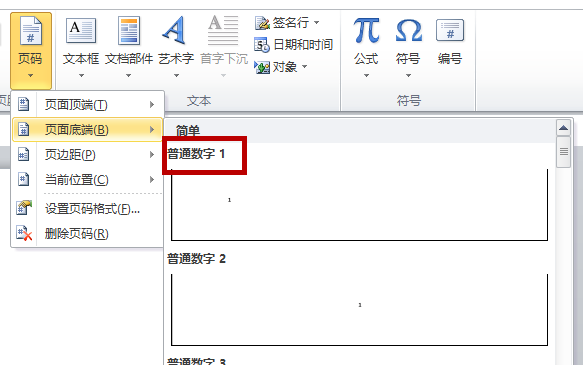Click the 首字下沉 drop cap icon
Viewport: 583px width, 365px height.
click(223, 30)
